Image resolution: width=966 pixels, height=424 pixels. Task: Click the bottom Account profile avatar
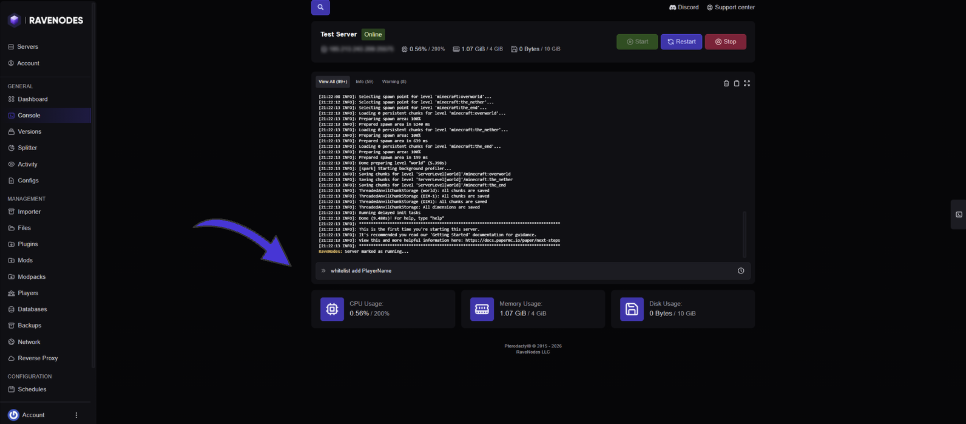pos(14,415)
